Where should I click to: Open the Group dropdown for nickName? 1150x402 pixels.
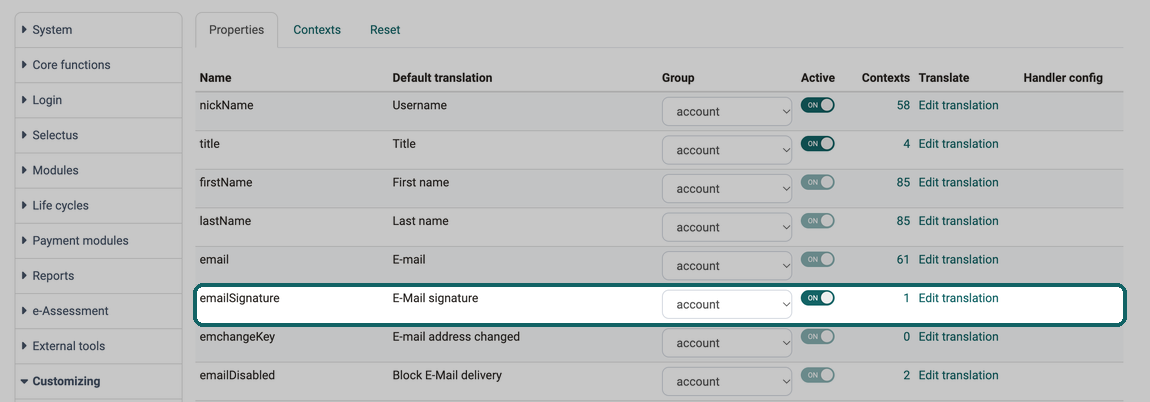tap(727, 112)
